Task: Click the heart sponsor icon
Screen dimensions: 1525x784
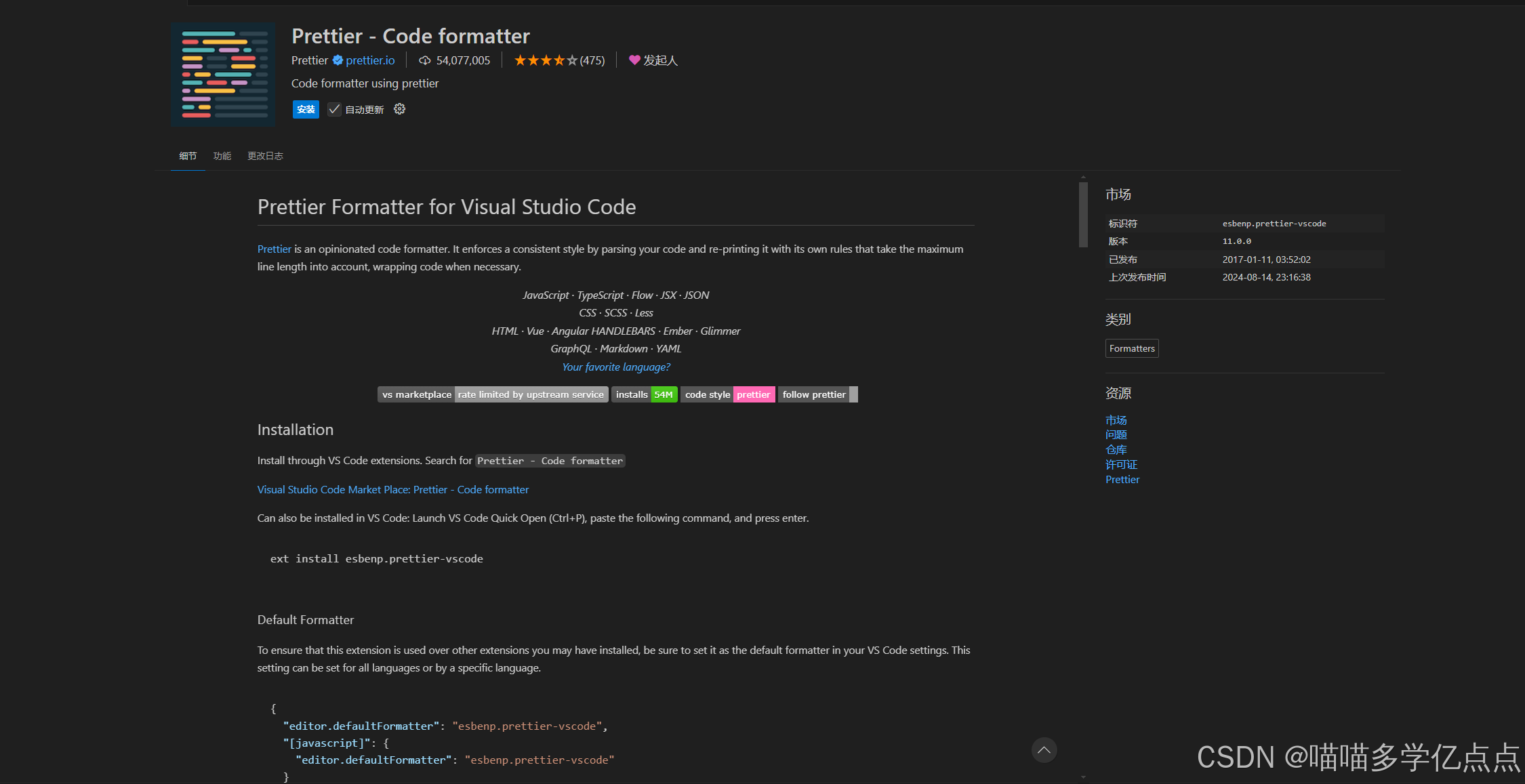Action: pyautogui.click(x=634, y=60)
